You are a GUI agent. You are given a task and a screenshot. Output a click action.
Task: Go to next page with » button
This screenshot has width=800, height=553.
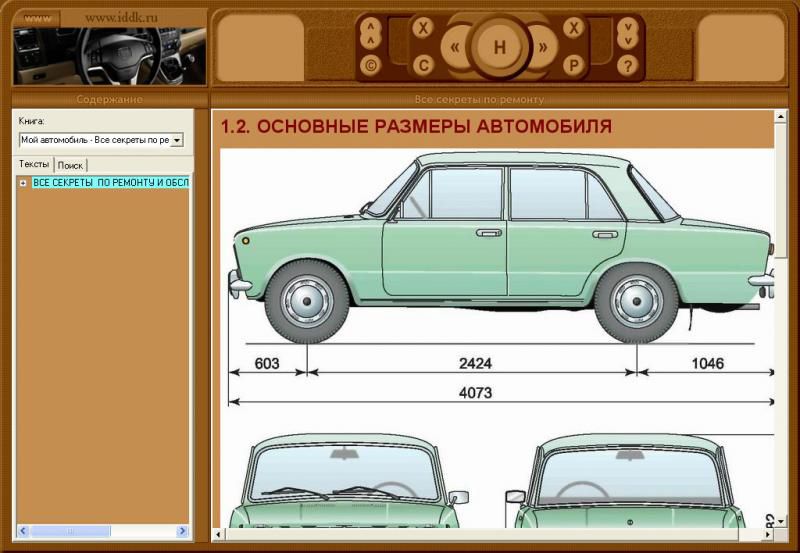pyautogui.click(x=542, y=47)
